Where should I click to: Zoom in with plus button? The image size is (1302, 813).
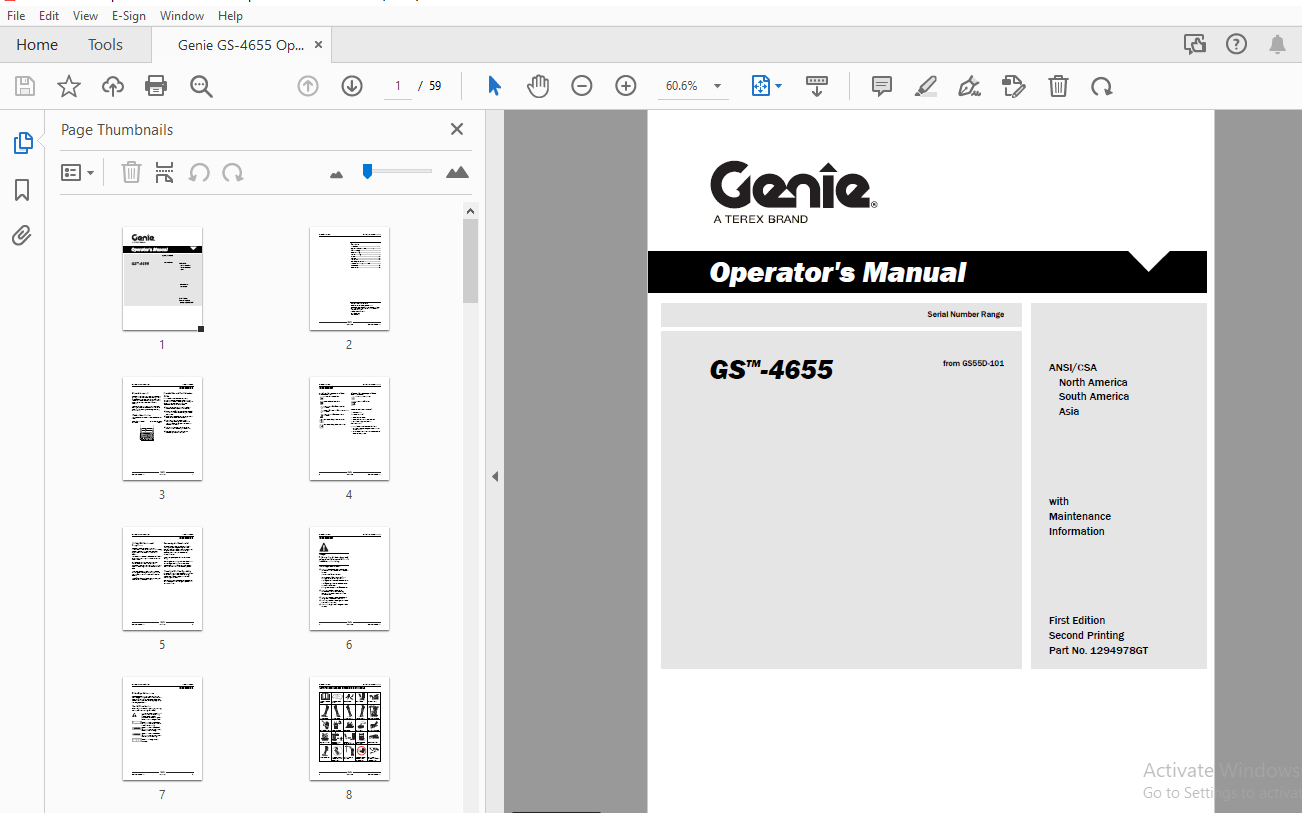pyautogui.click(x=626, y=86)
